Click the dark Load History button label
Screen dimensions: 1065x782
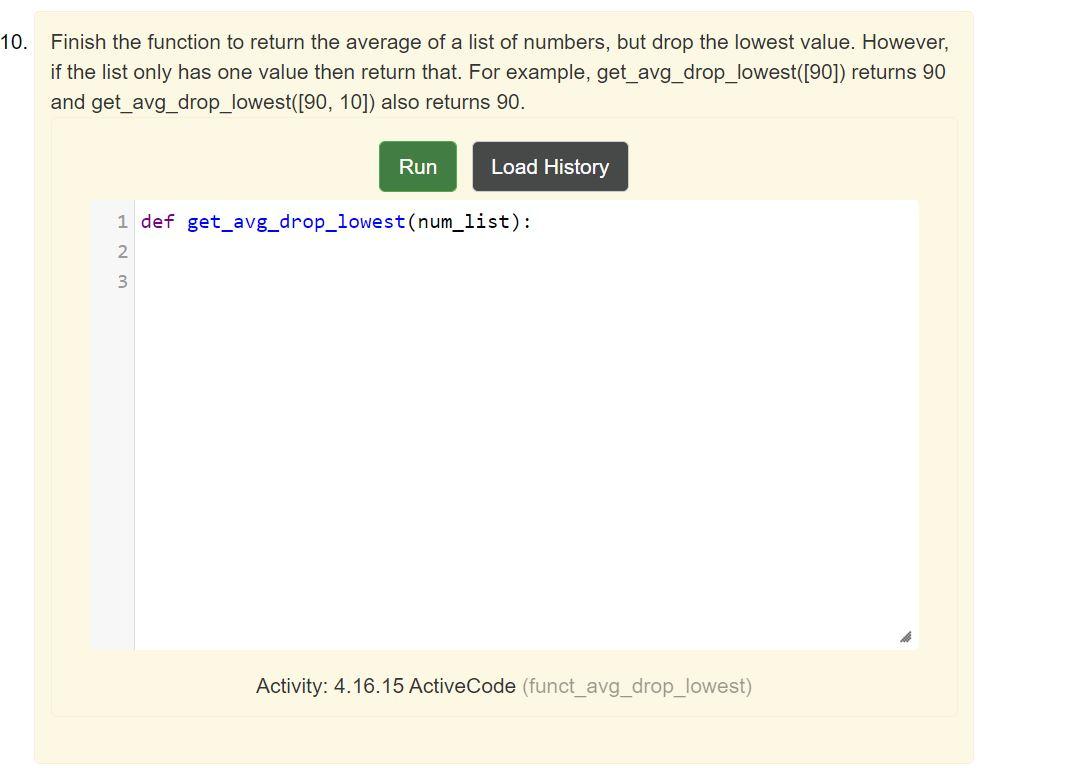(549, 166)
